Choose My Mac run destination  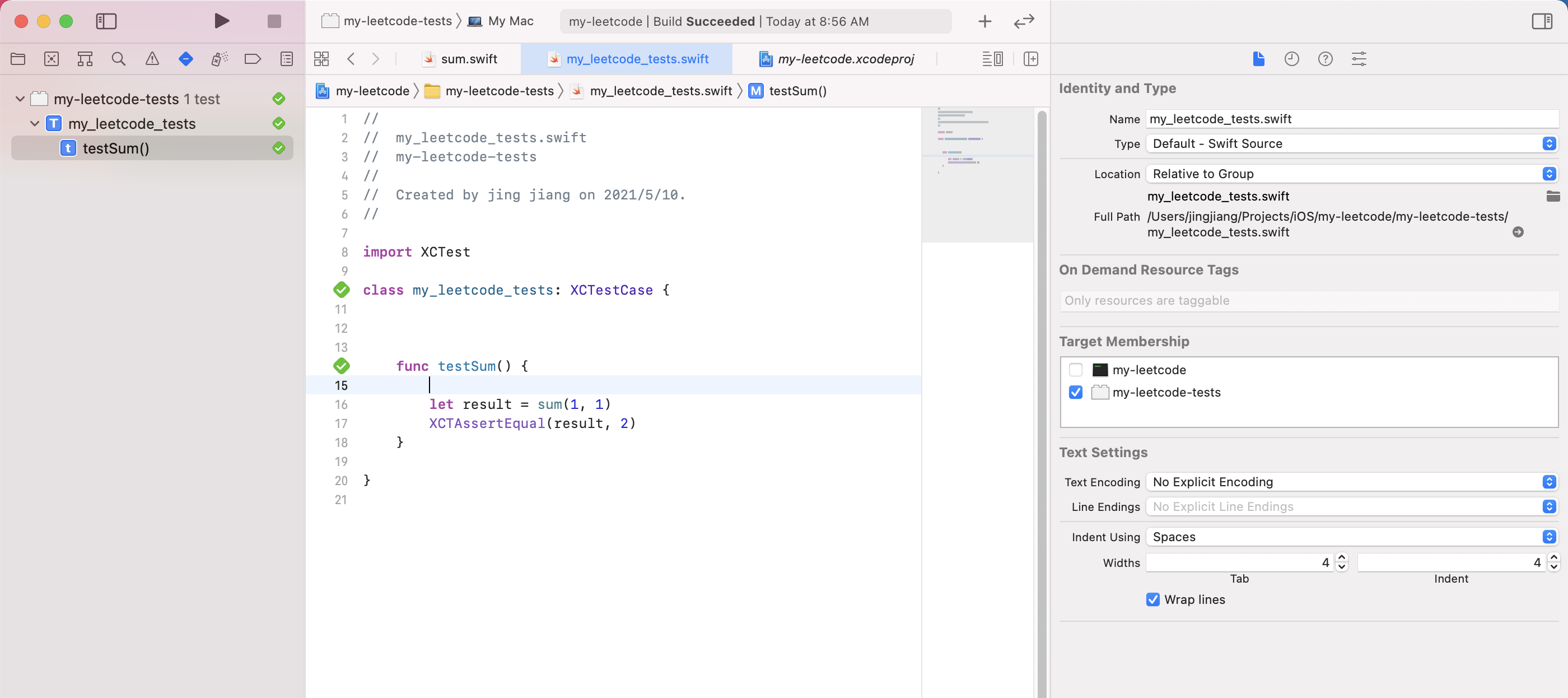point(500,21)
